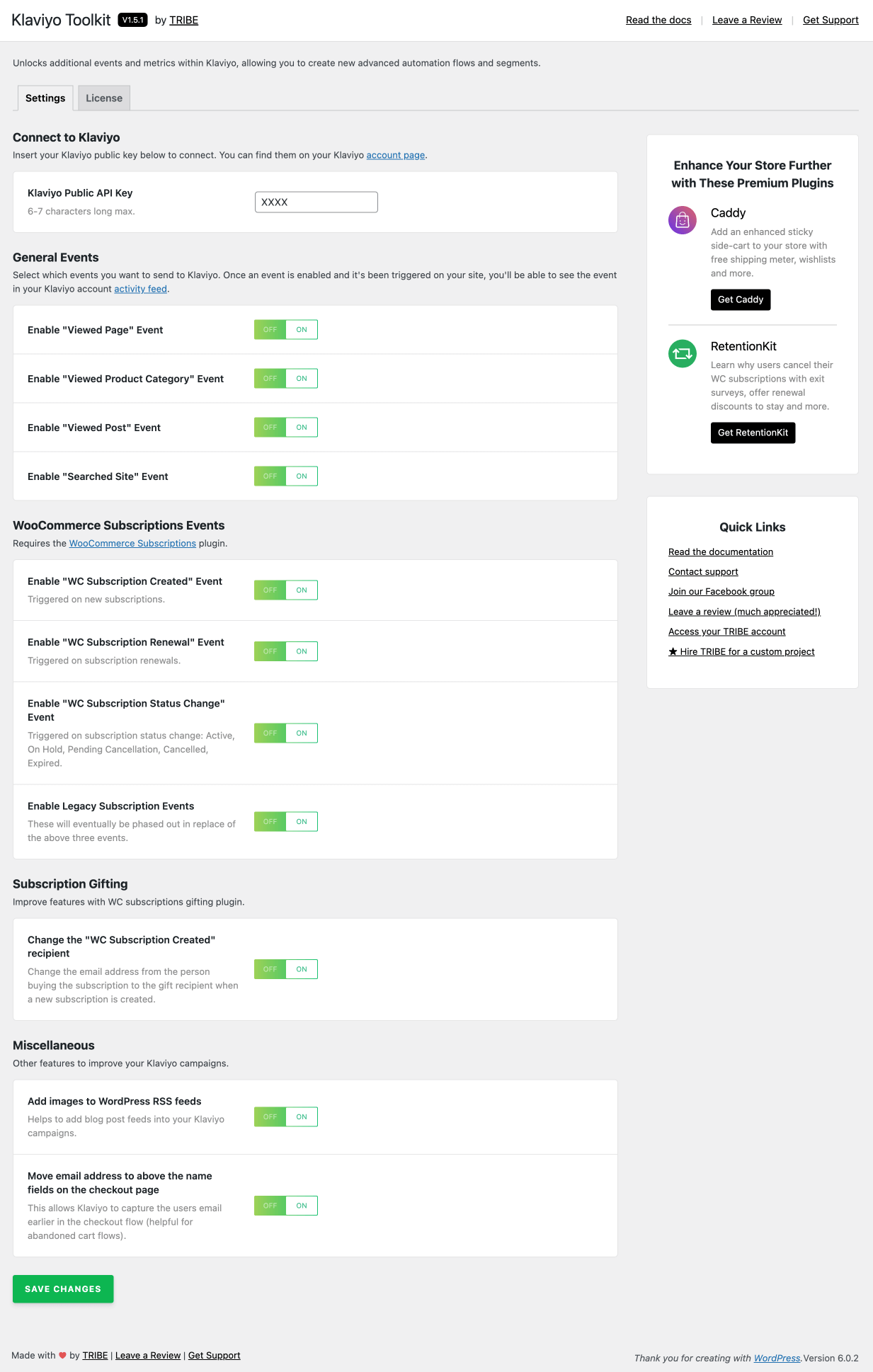Select the Settings tab
This screenshot has height=1372, width=873.
(45, 98)
